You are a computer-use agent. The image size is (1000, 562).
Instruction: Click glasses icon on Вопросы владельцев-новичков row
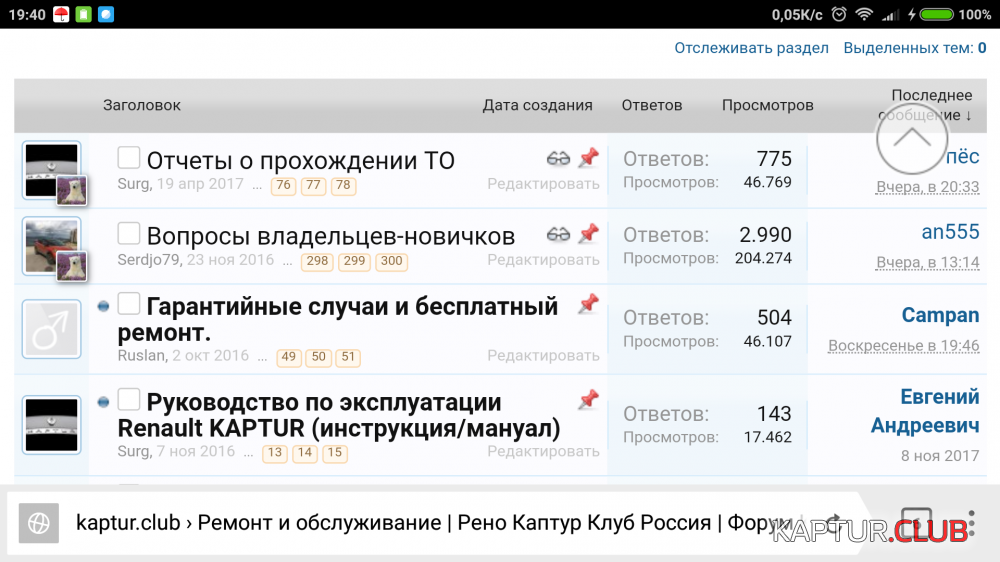[558, 234]
